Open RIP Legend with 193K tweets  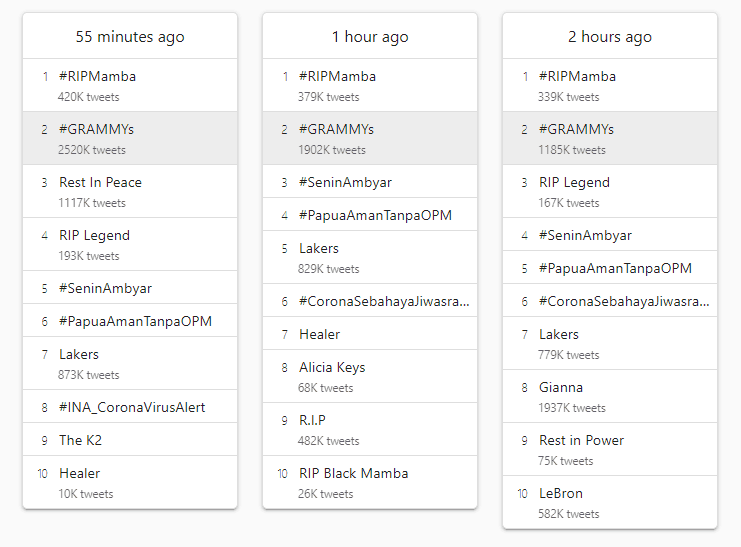pyautogui.click(x=94, y=235)
